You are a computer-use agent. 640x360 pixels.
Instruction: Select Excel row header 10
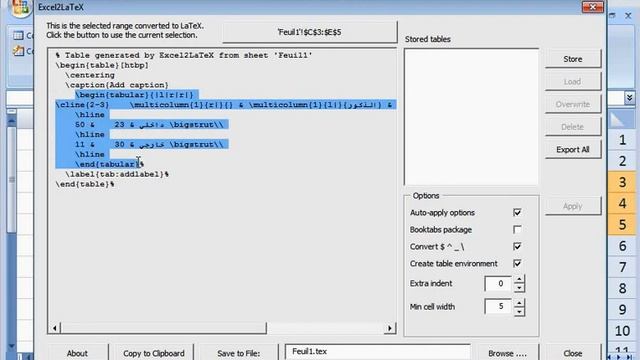tap(622, 331)
